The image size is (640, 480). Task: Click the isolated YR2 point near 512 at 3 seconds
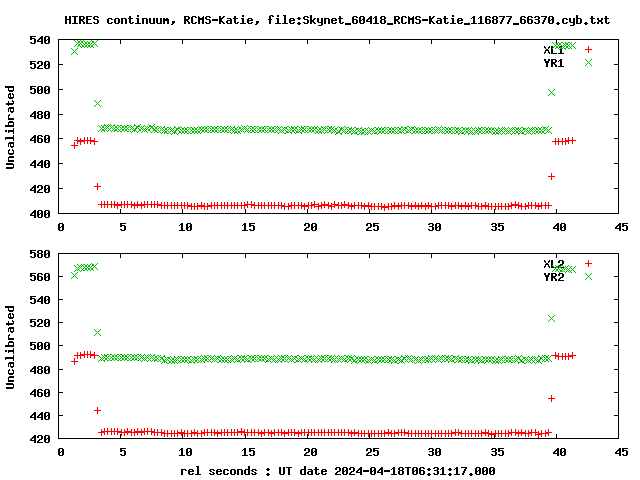97,333
